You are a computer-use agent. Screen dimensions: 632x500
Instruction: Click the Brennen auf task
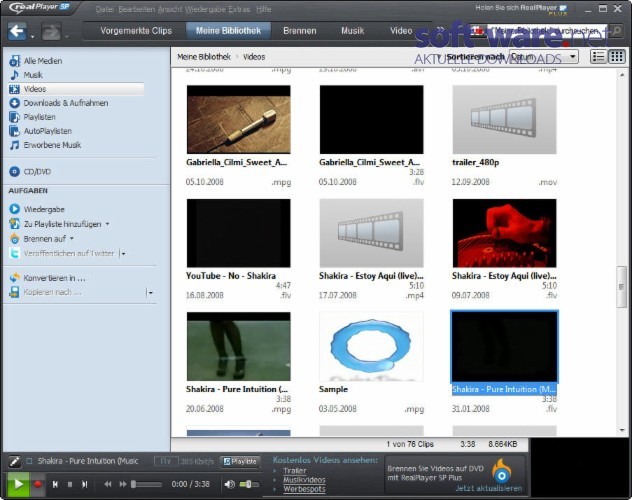click(44, 239)
